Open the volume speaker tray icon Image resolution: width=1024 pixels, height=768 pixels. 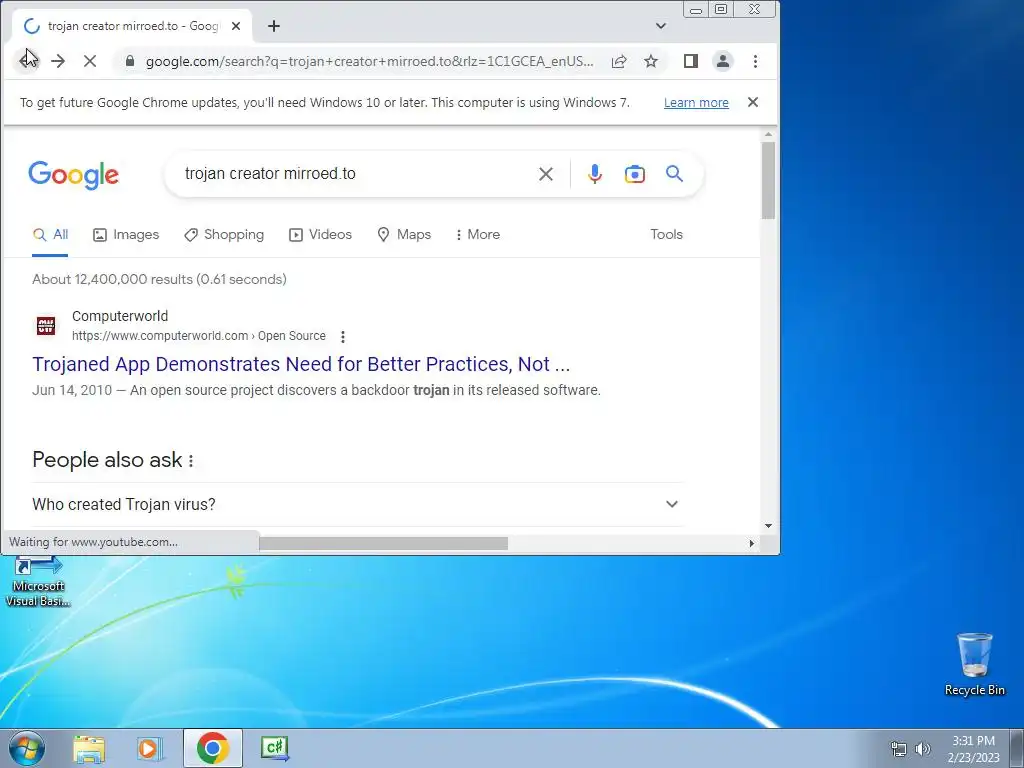tap(922, 749)
